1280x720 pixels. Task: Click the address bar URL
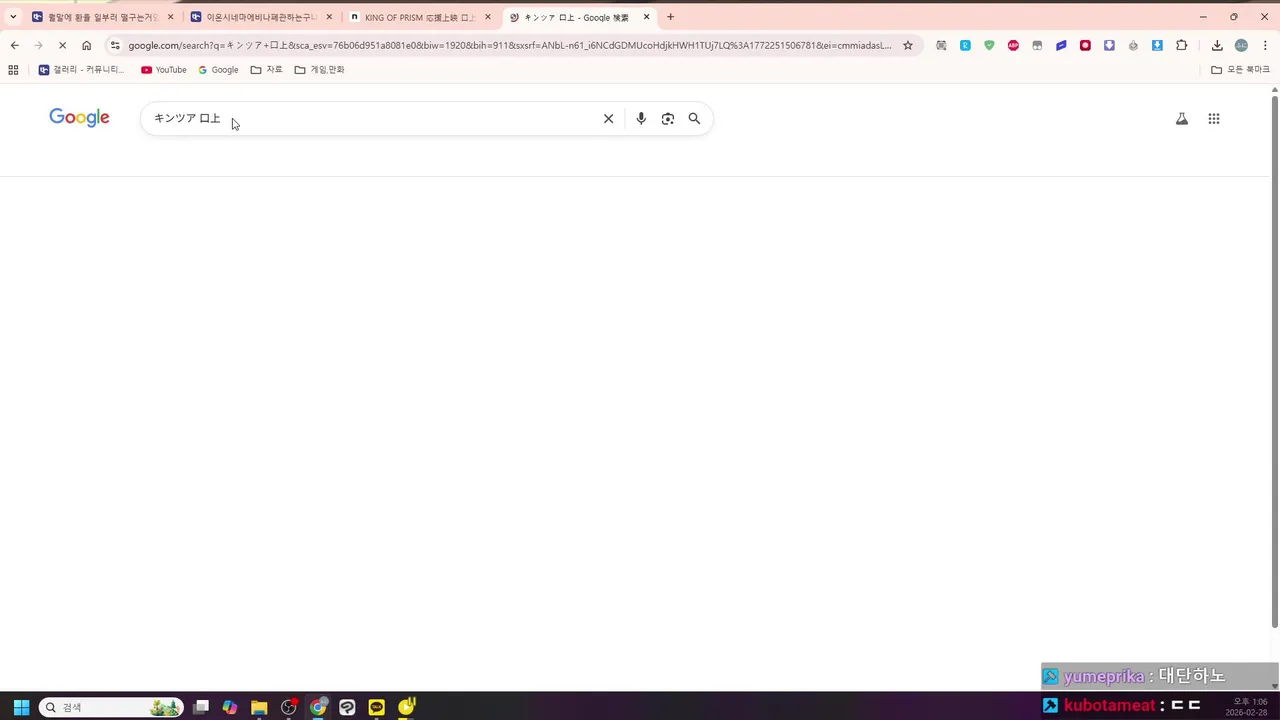click(x=509, y=45)
